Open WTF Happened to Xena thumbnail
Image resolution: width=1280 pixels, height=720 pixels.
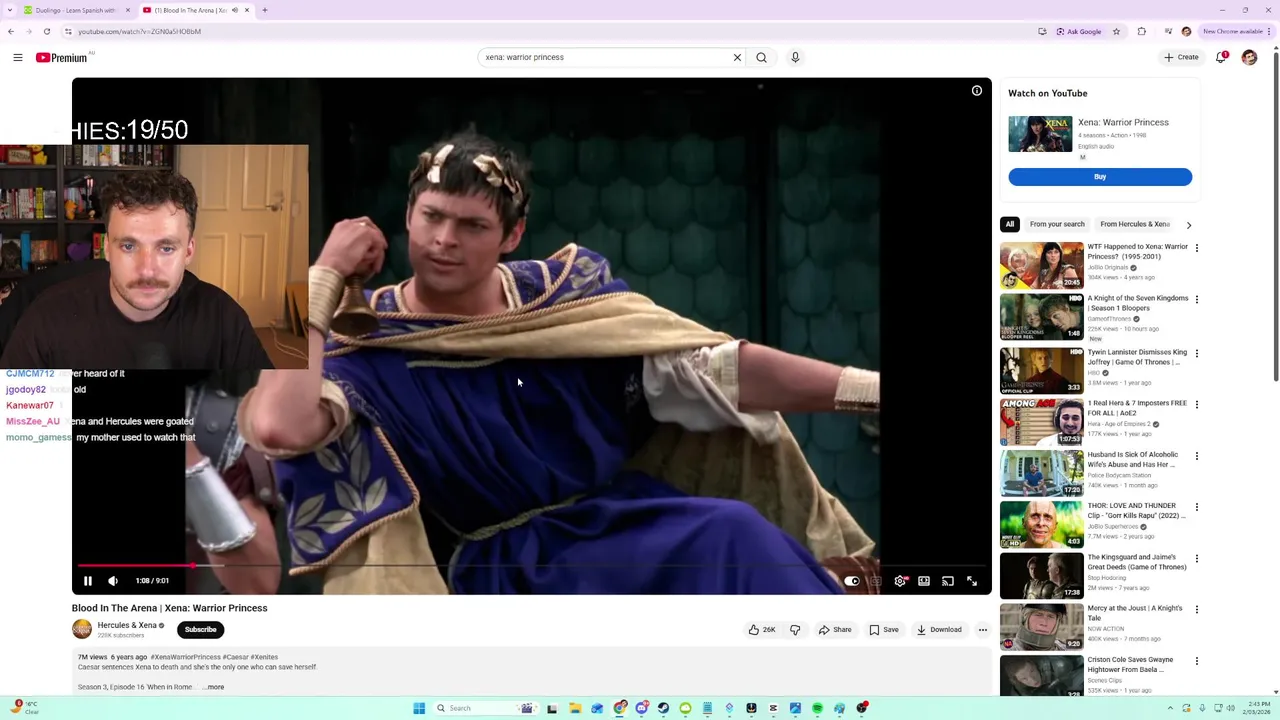click(1042, 265)
